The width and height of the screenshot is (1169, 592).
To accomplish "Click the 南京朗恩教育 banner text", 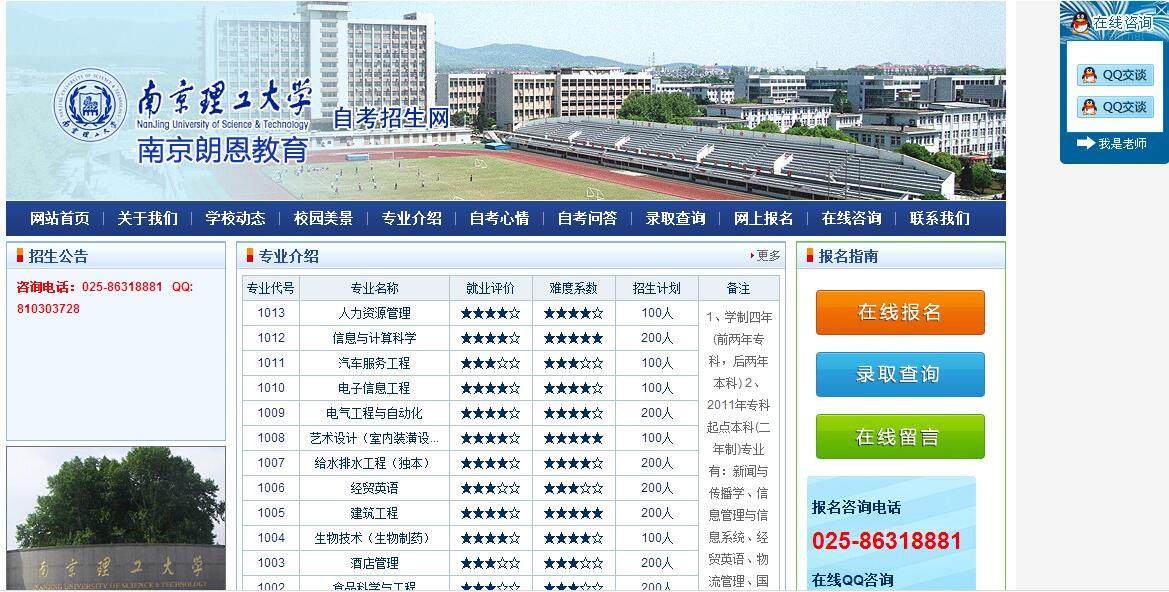I will pos(223,150).
